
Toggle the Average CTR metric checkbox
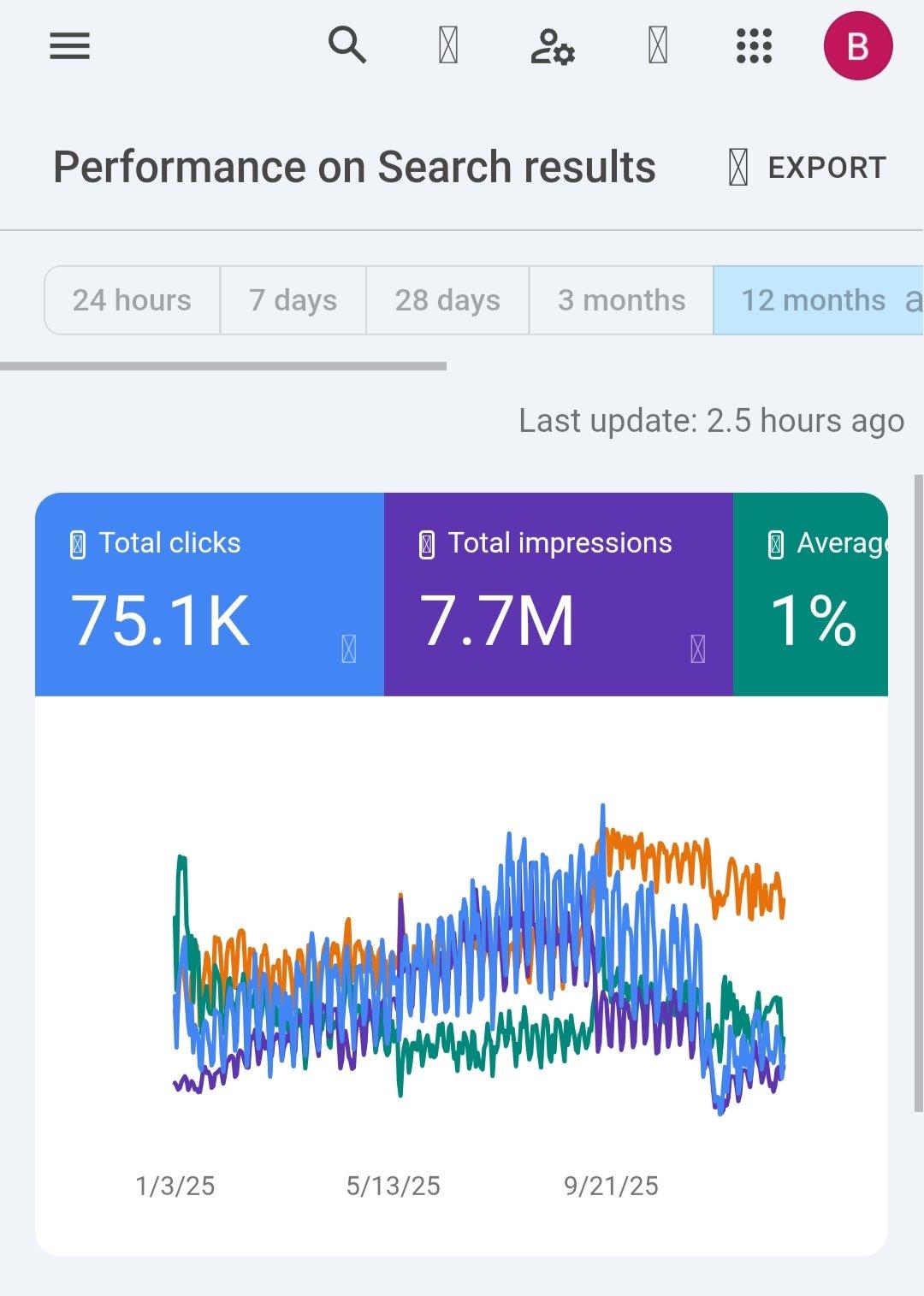pos(776,545)
